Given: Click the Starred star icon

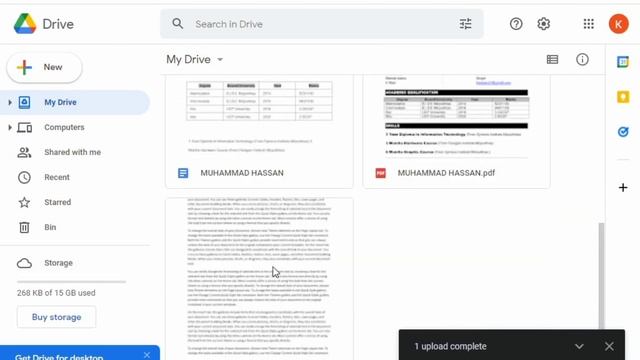Looking at the screenshot, I should click(24, 202).
